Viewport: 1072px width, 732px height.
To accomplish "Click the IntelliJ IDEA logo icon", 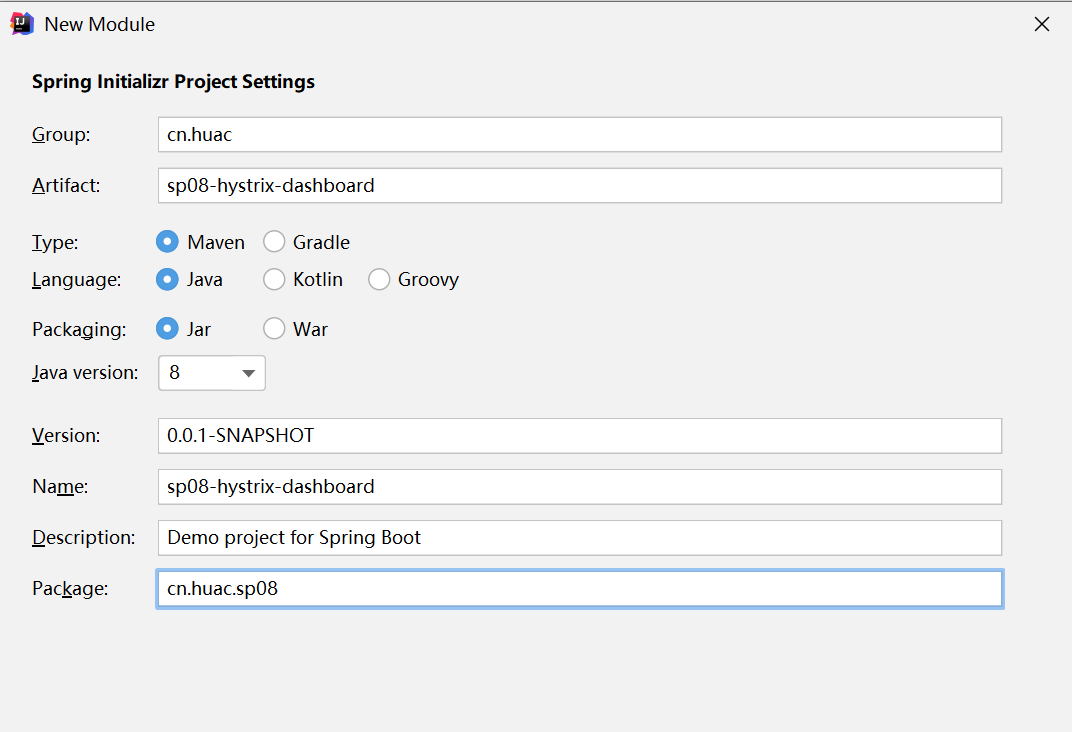I will point(22,23).
